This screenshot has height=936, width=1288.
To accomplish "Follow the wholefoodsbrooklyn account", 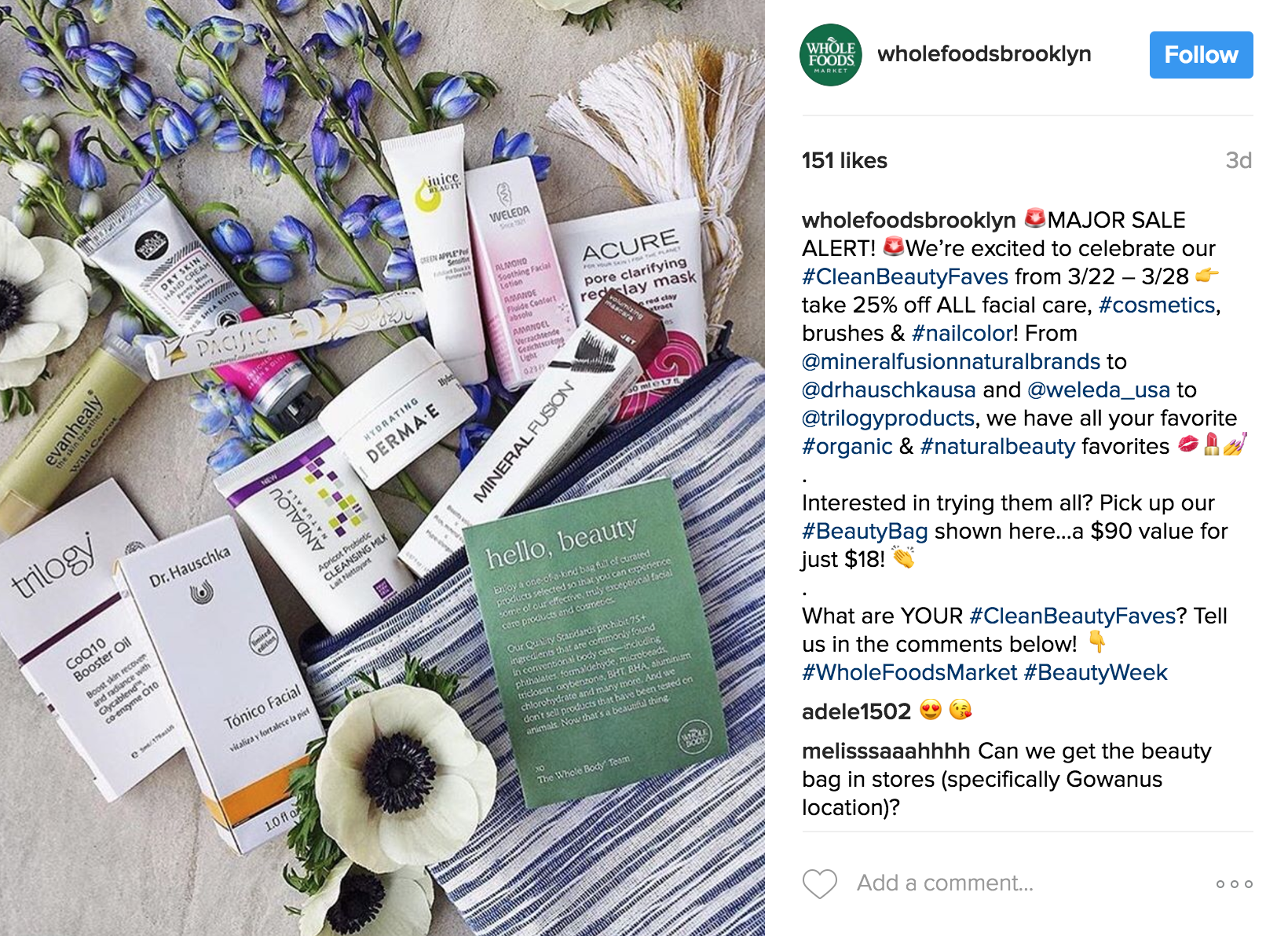I will pos(1201,55).
